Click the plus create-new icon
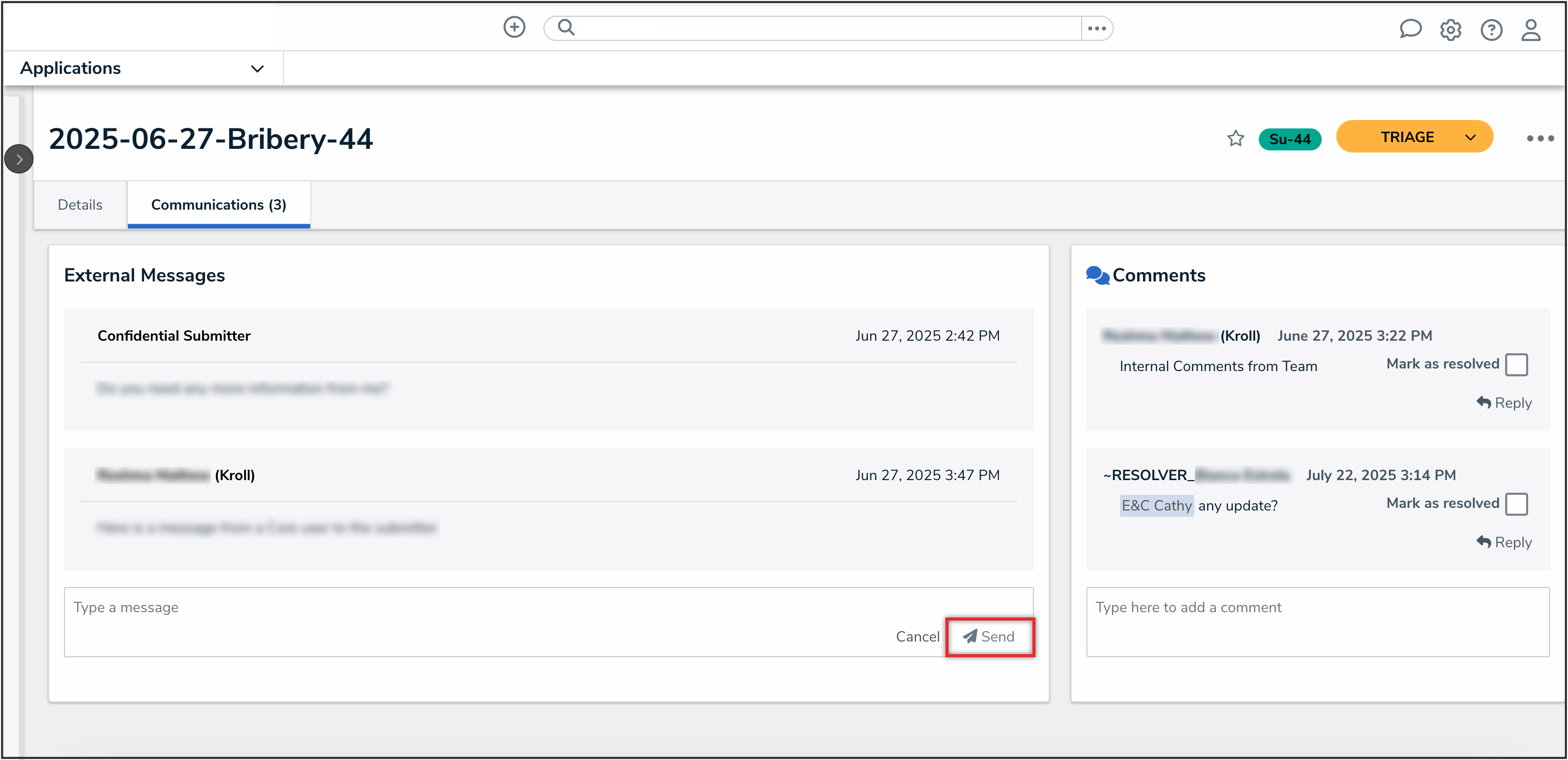This screenshot has width=1568, height=760. coord(514,27)
